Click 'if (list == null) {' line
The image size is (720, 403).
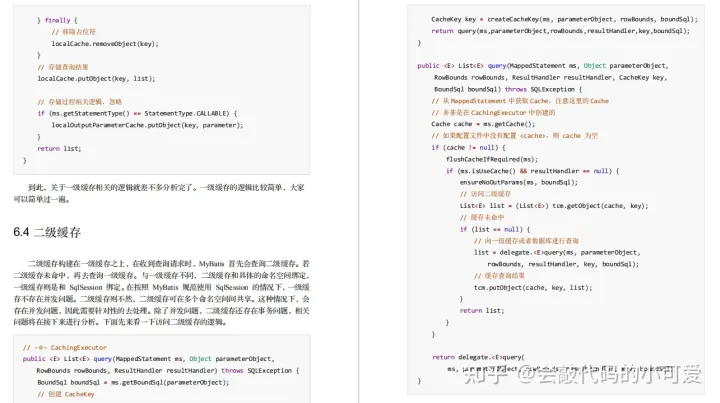point(495,229)
